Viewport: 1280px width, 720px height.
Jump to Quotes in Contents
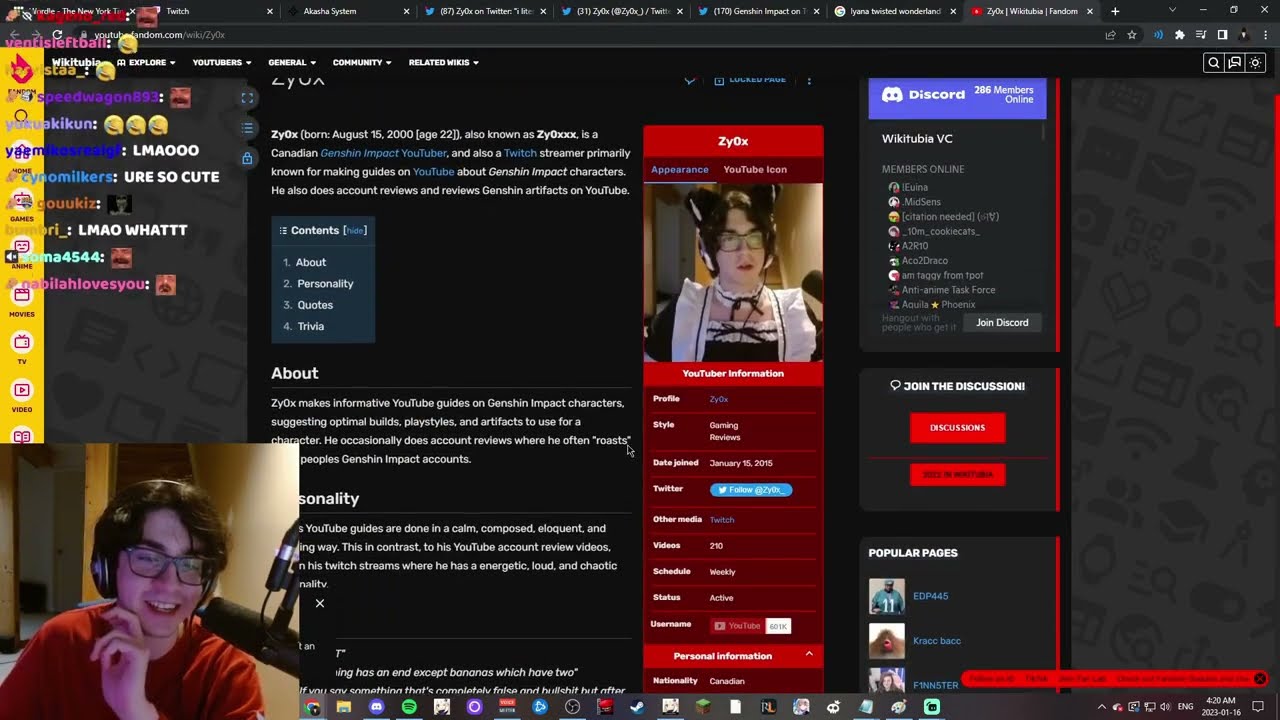click(315, 305)
